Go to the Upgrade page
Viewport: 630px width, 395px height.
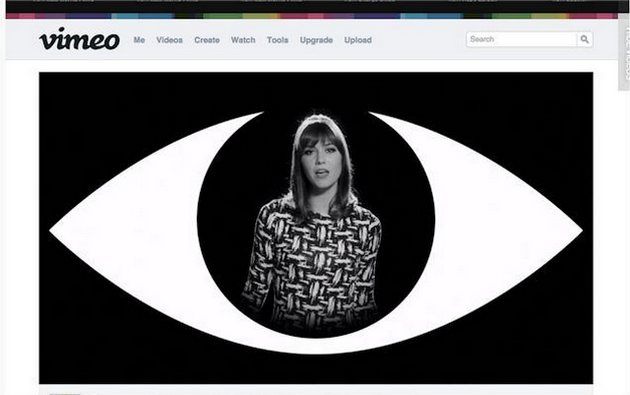pos(316,40)
